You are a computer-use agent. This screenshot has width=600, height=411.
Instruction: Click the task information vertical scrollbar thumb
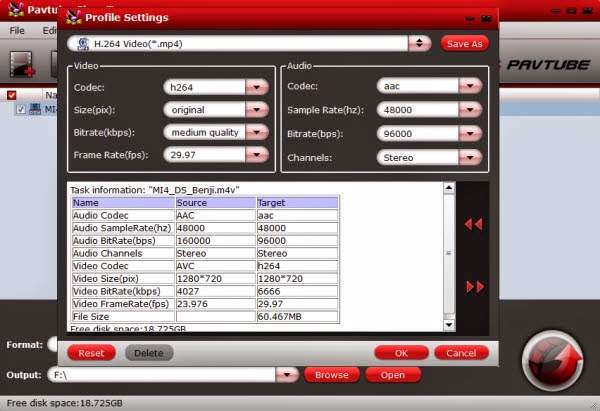pos(449,253)
